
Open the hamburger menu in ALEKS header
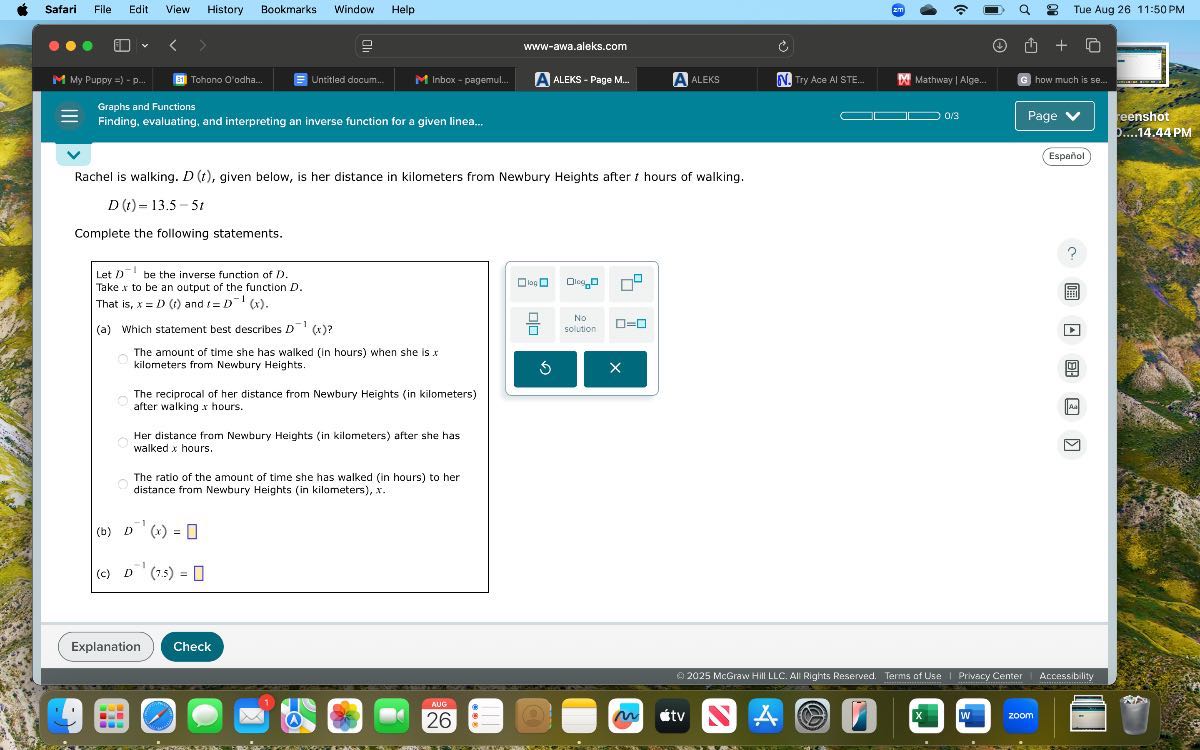click(x=69, y=116)
